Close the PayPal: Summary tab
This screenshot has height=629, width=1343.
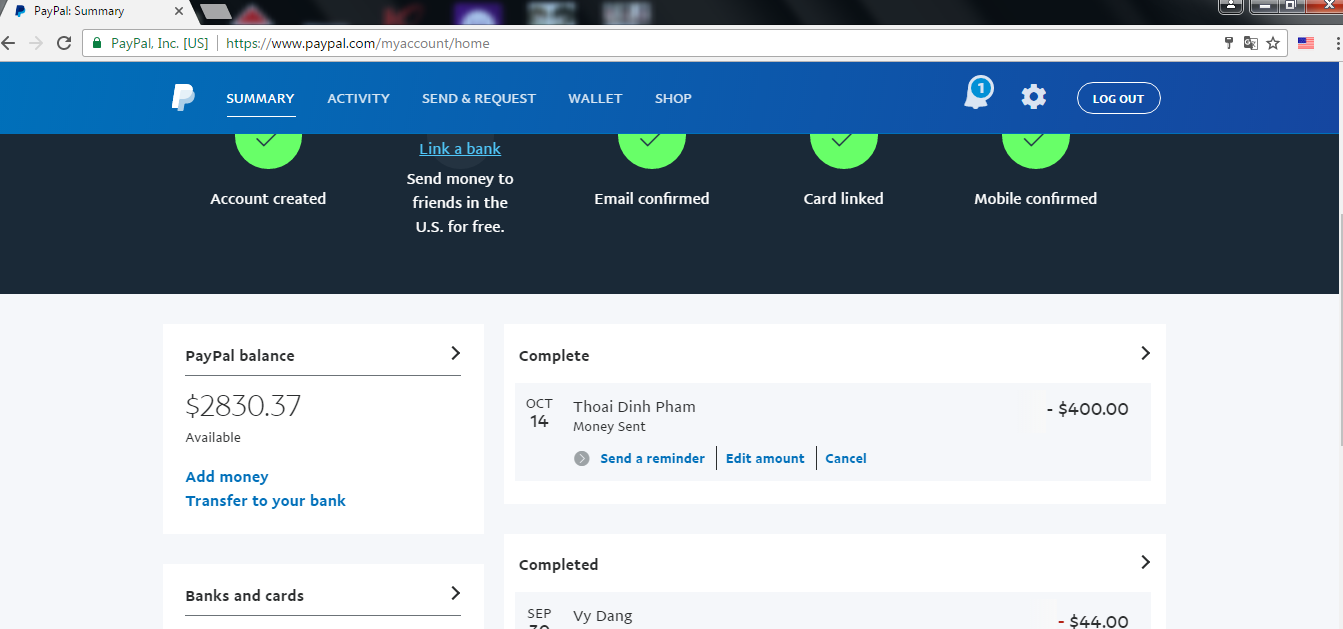click(179, 11)
